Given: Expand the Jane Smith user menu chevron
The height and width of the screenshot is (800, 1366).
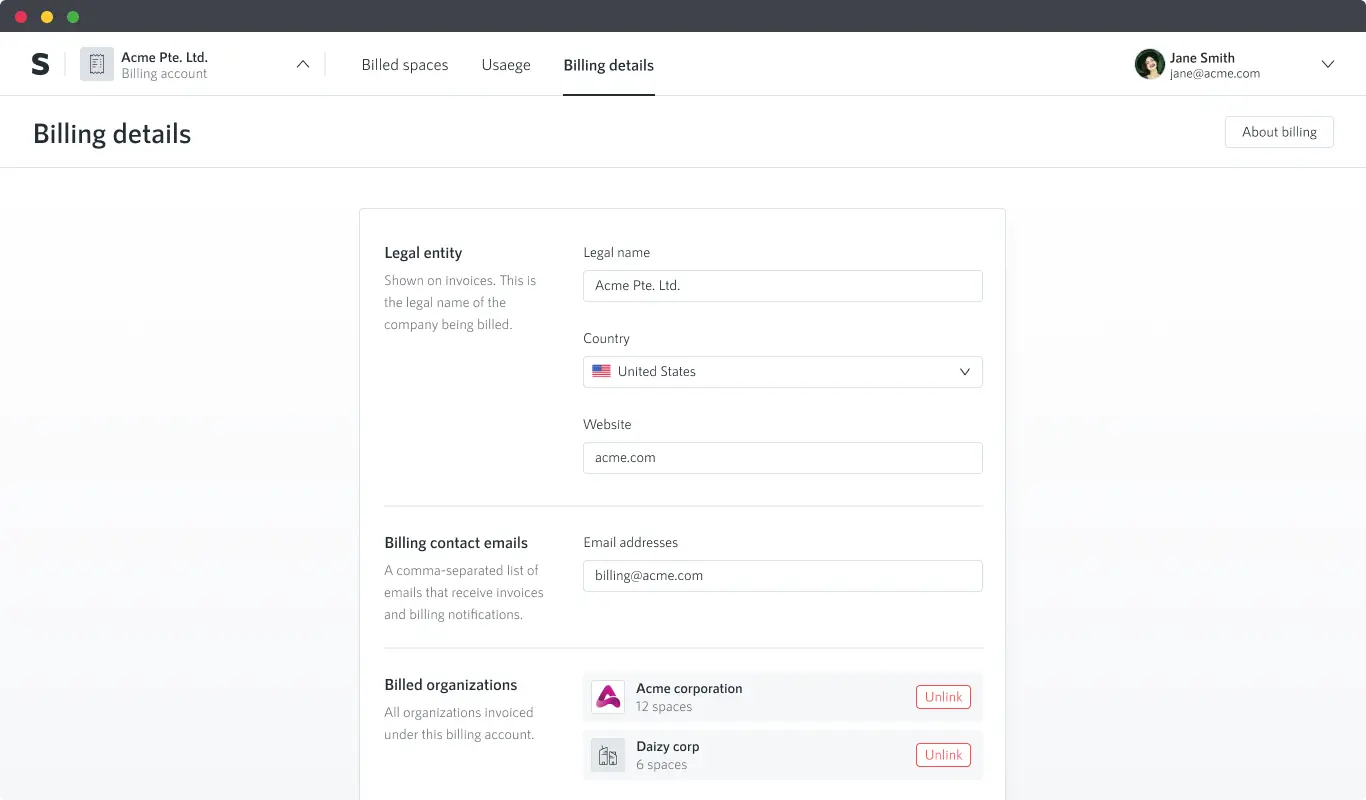Looking at the screenshot, I should (1328, 64).
